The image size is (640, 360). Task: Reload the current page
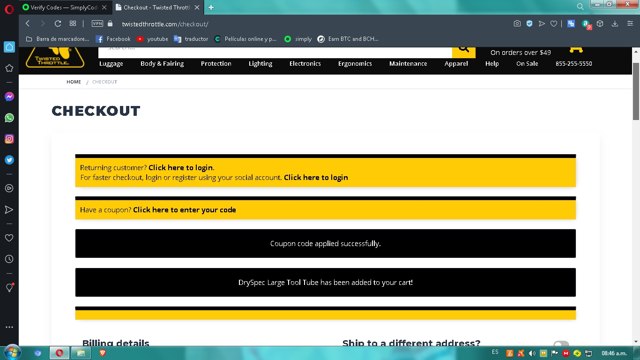[58, 24]
